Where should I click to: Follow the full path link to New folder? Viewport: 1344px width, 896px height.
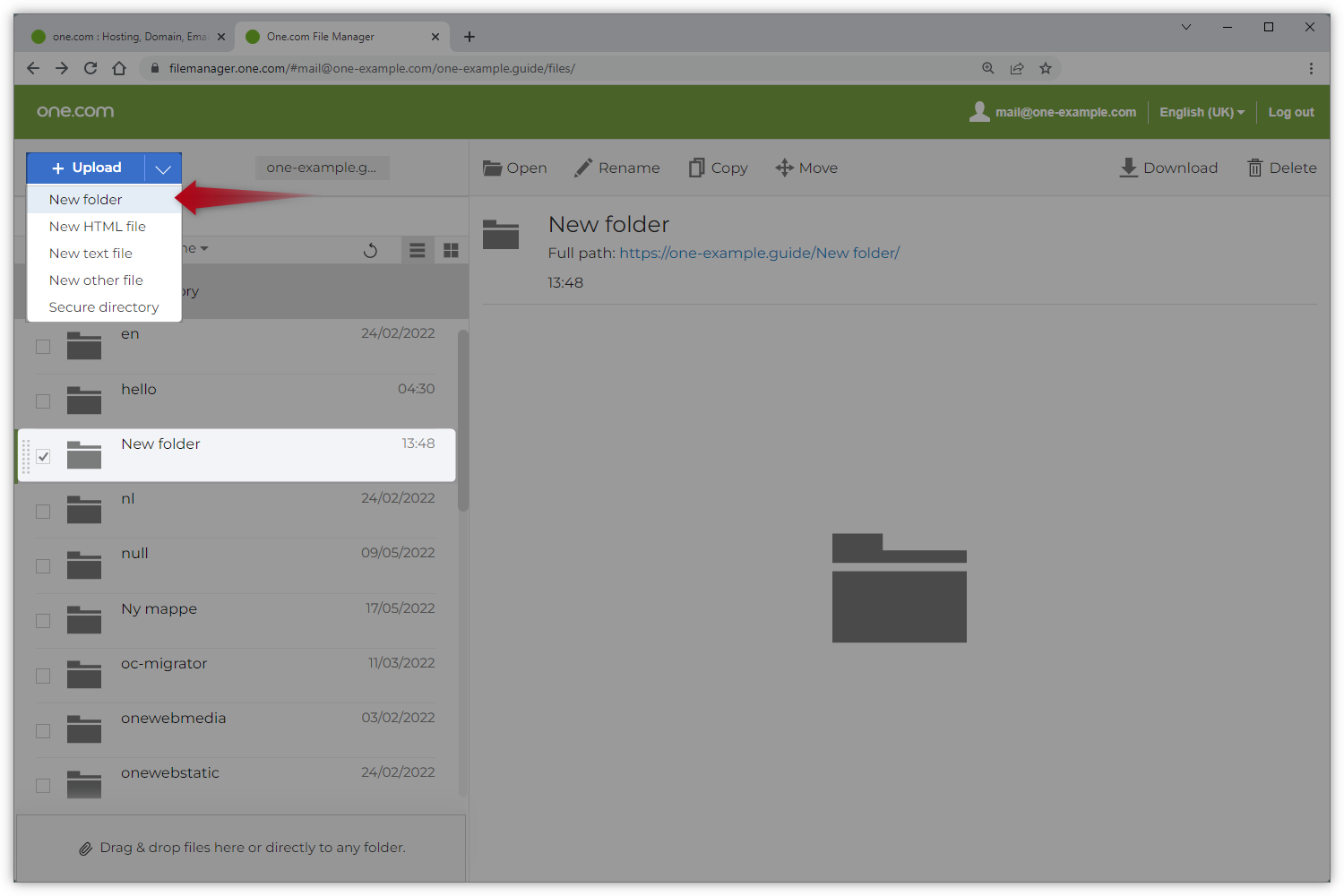pyautogui.click(x=759, y=253)
